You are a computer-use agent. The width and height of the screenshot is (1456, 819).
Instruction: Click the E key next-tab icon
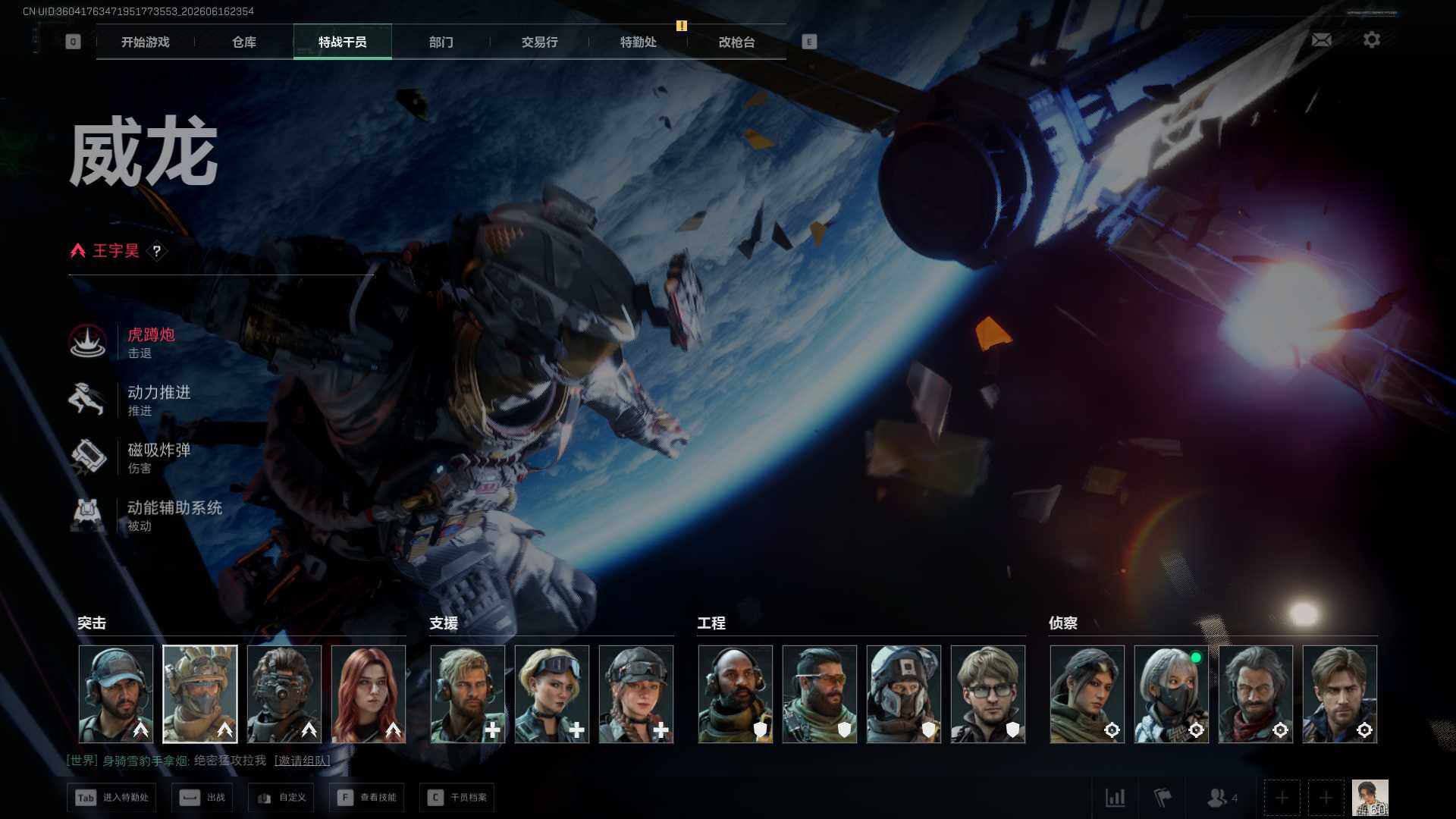pos(809,42)
